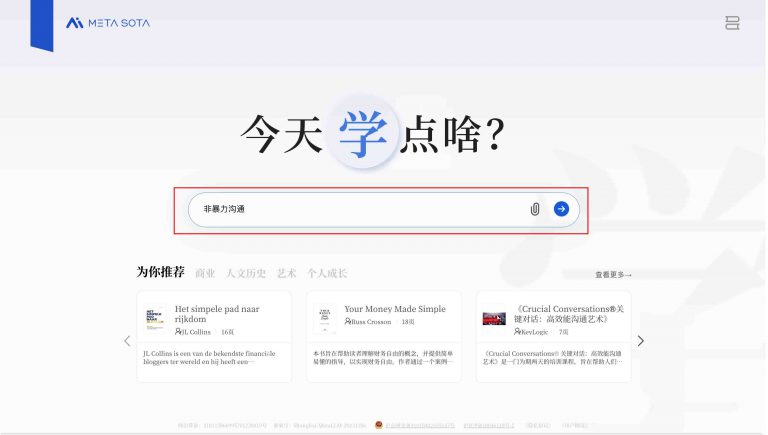Click the police badge icon in footer
The image size is (768, 435).
tap(378, 425)
